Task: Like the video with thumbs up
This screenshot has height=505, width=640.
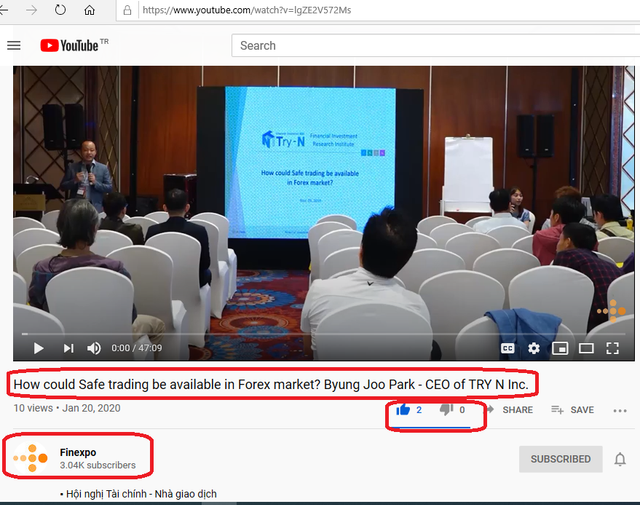Action: 403,409
